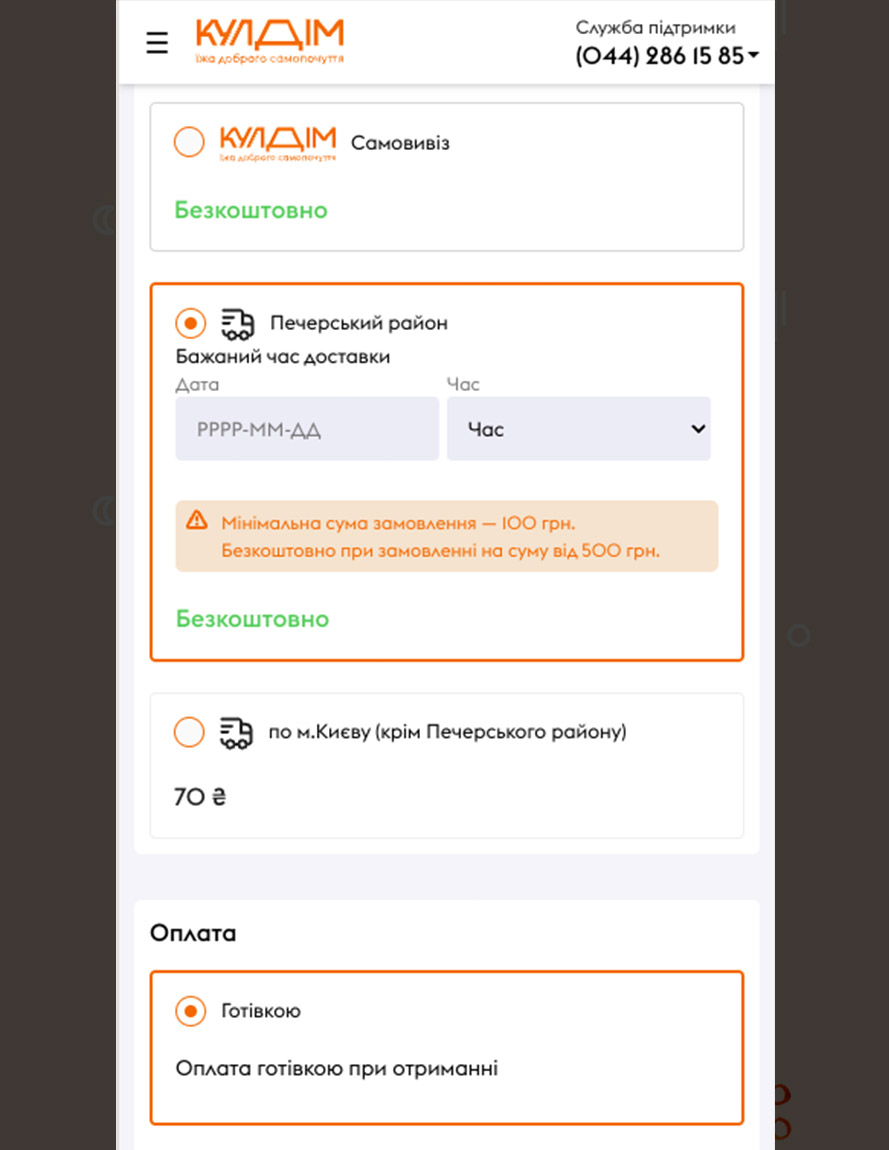Open the Час time dropdown
This screenshot has width=889, height=1150.
[x=578, y=429]
